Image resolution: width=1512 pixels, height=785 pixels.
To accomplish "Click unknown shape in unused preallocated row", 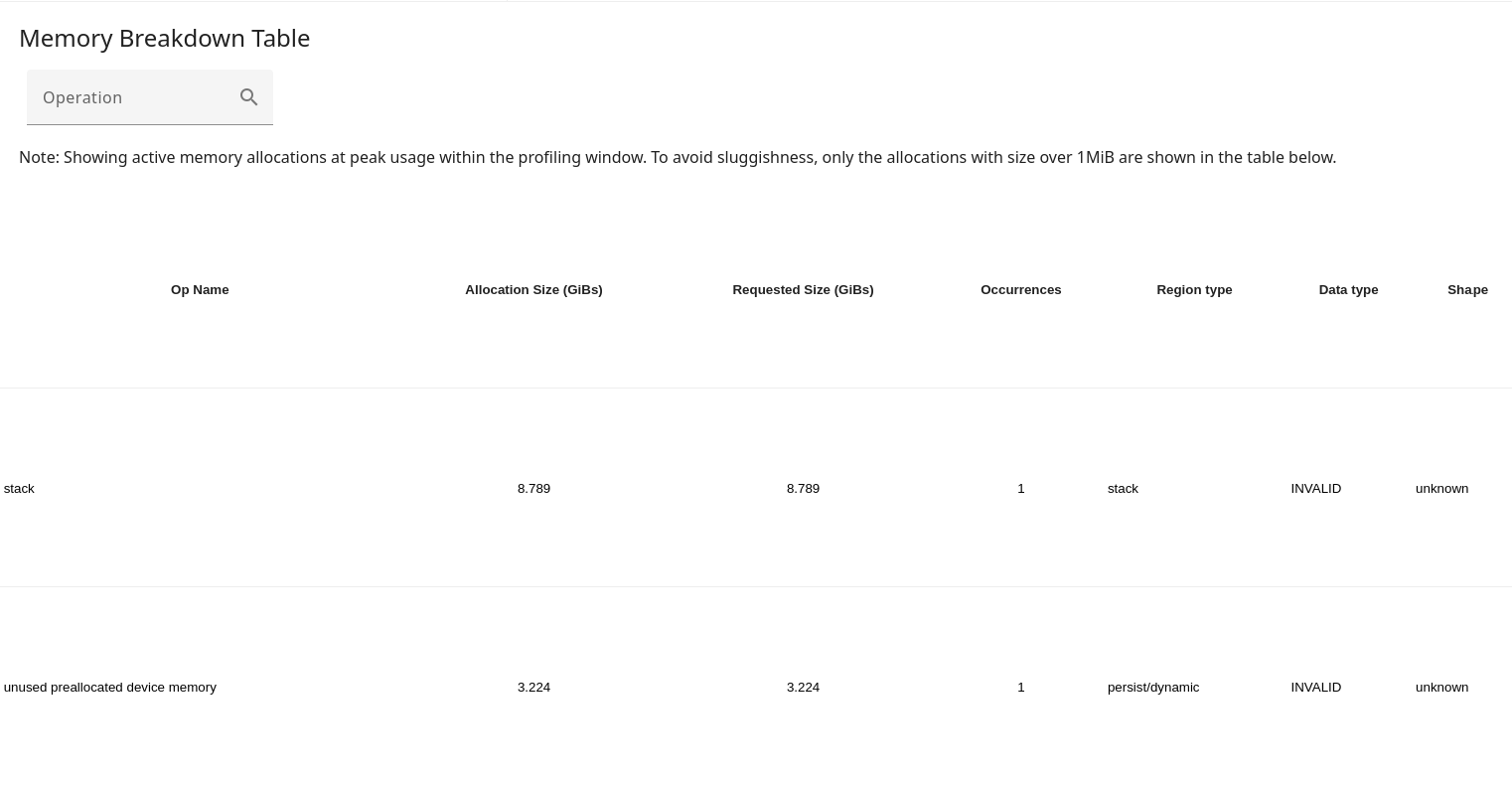I will click(1441, 688).
